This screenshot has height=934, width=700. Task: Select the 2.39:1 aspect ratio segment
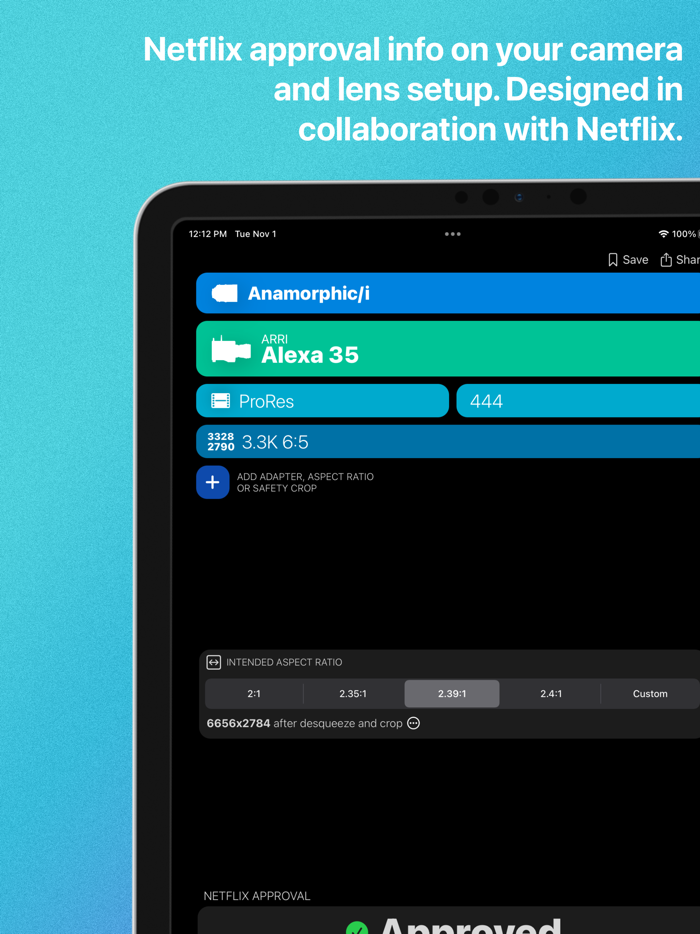(x=452, y=693)
